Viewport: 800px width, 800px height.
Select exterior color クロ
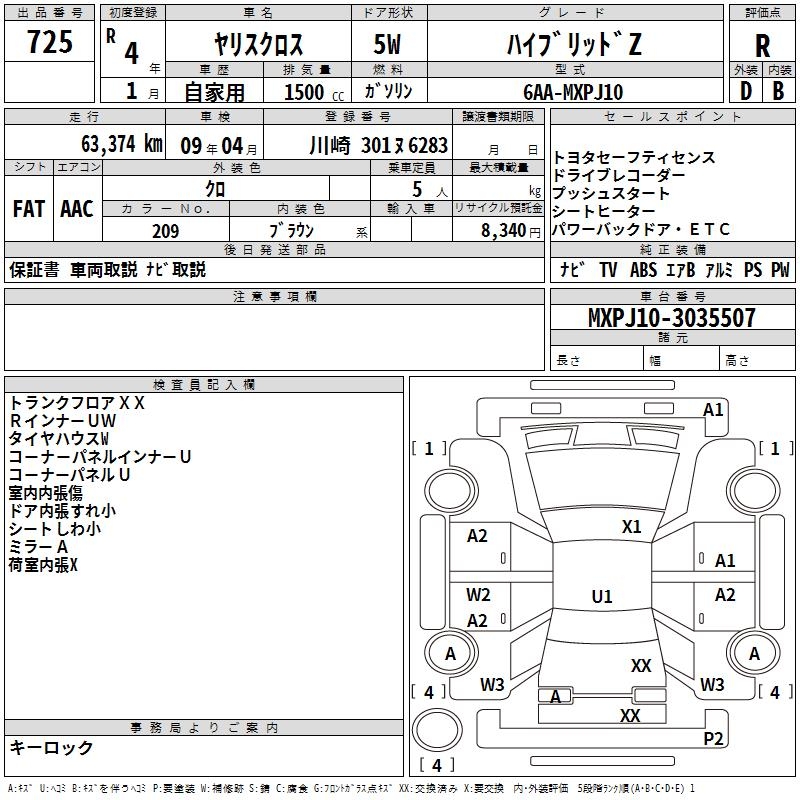215,189
